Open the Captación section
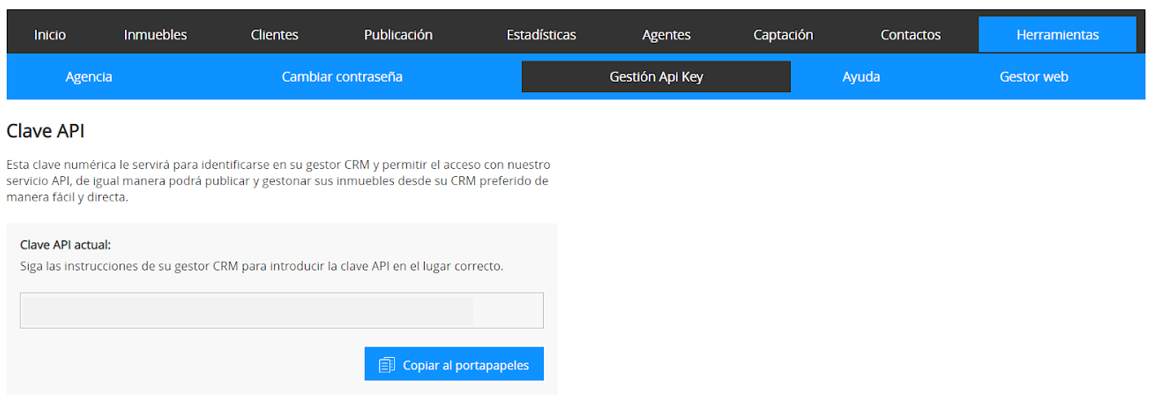This screenshot has width=1156, height=406. pos(783,35)
